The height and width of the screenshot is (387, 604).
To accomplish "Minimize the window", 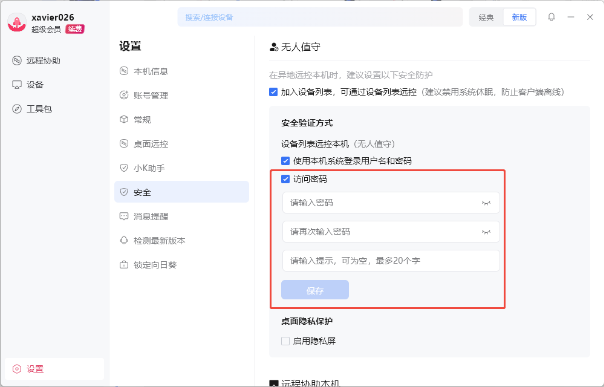I will 571,17.
